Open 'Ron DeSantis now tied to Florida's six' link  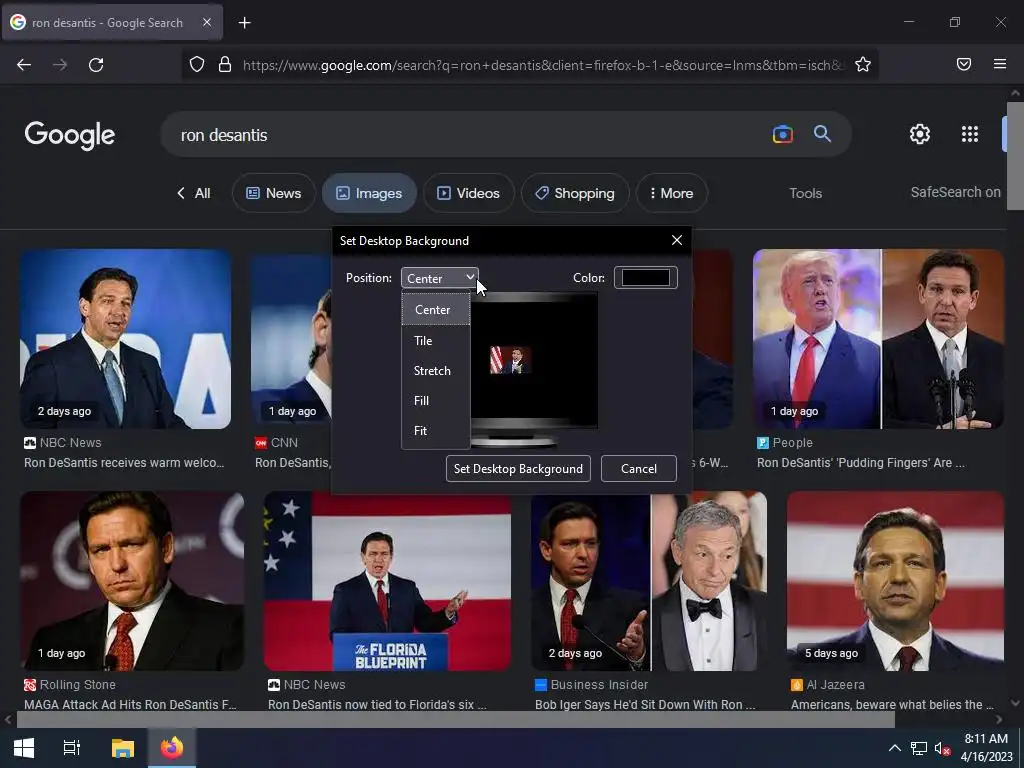point(377,705)
